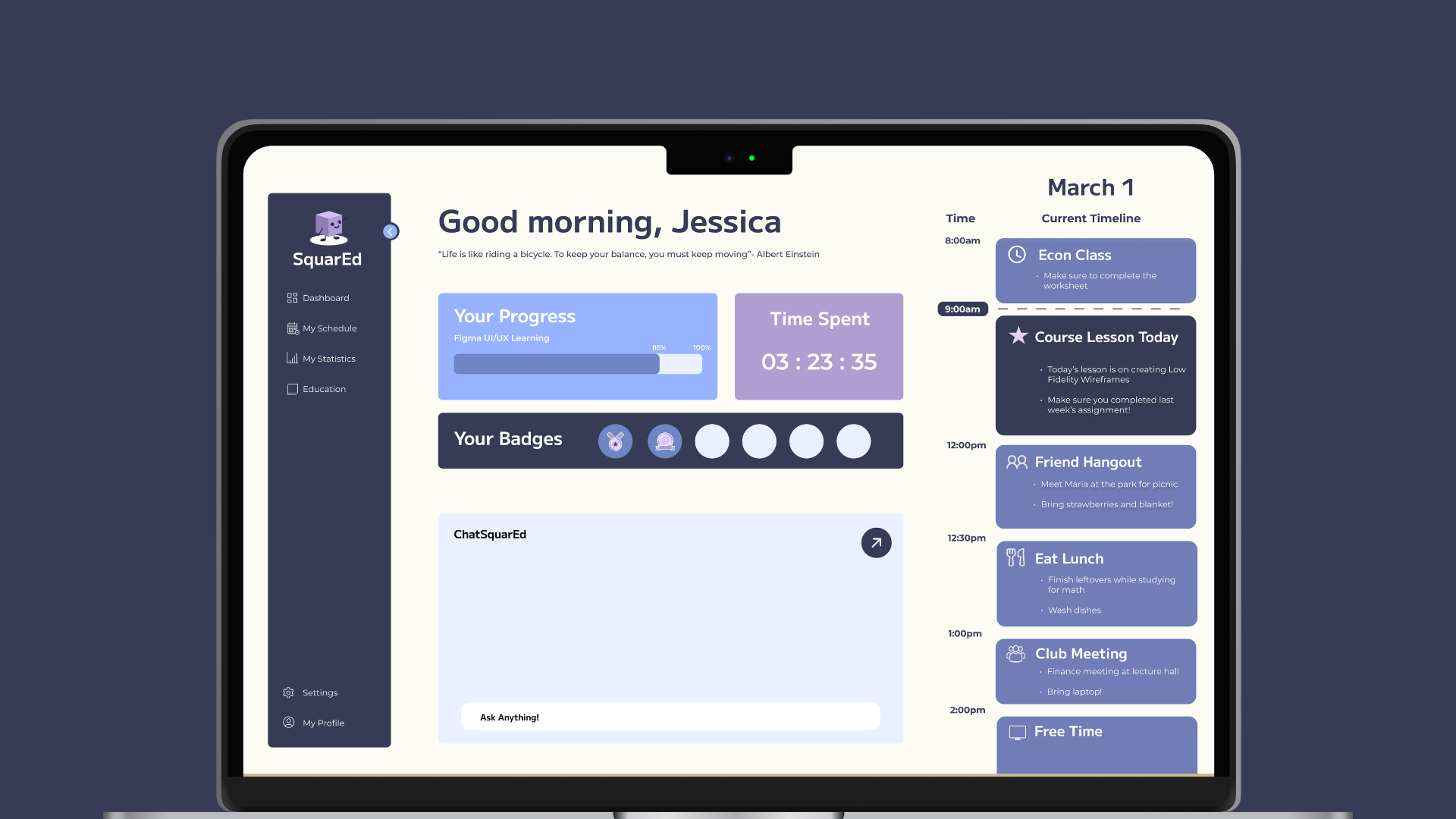
Task: Select the second earned badge icon
Action: 664,441
